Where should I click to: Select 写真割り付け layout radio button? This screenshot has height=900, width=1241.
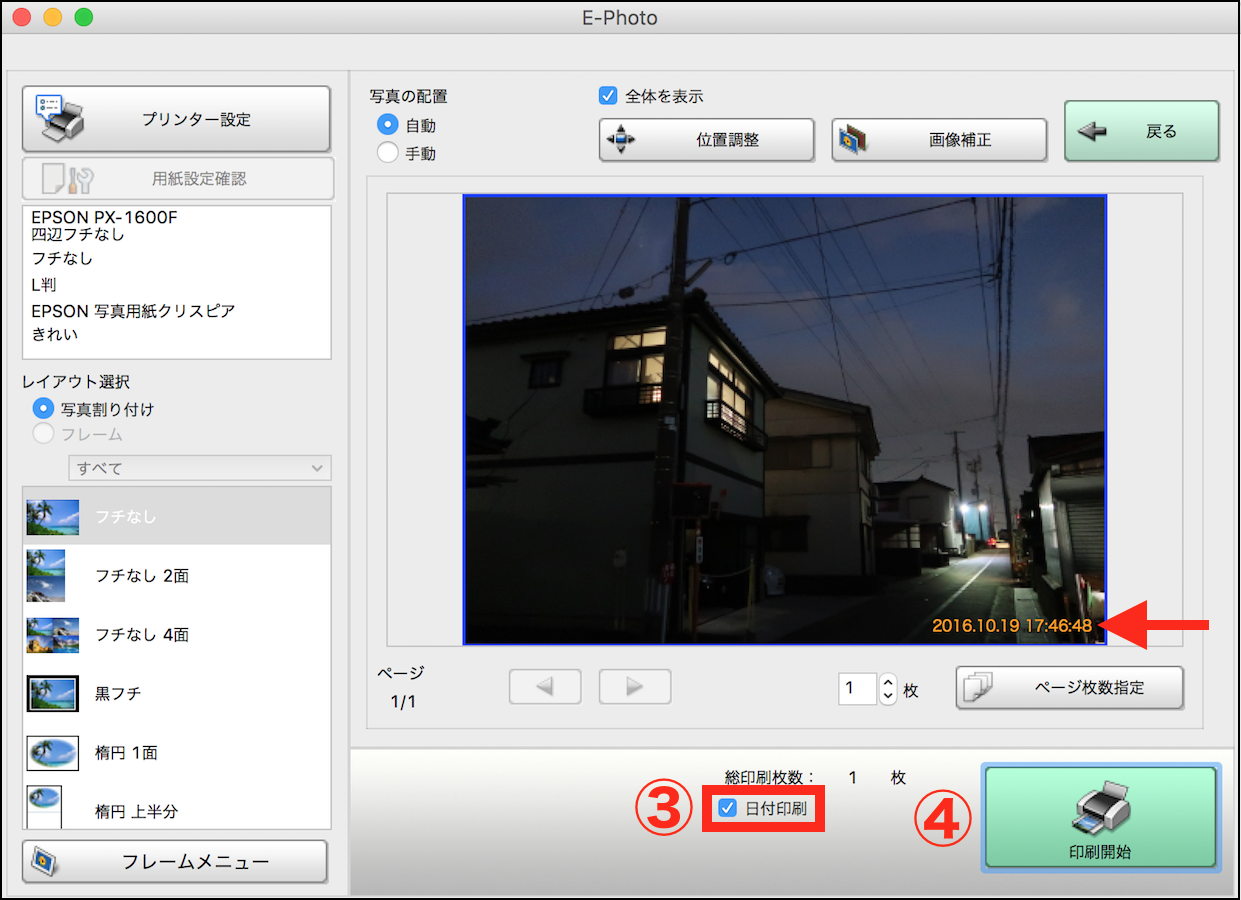[x=43, y=408]
